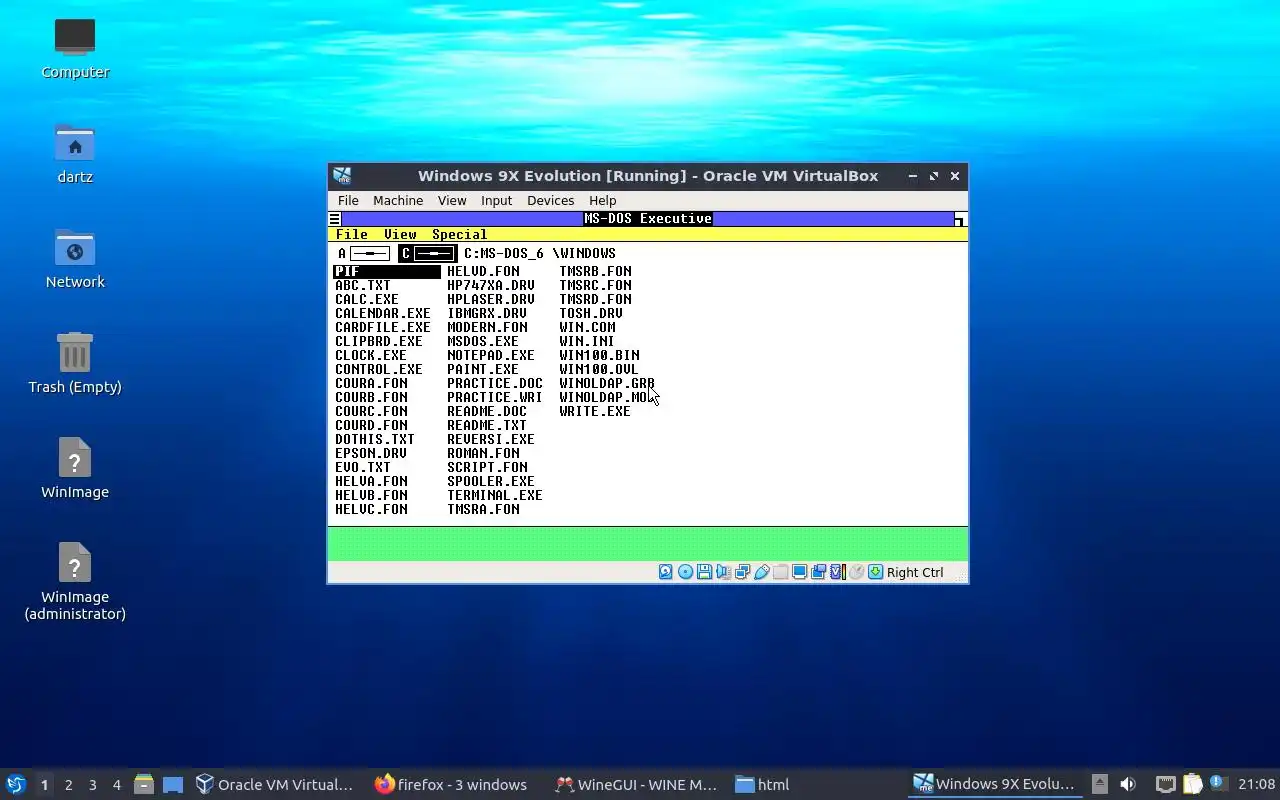Click the CPU virtualization V icon in status bar
Viewport: 1280px width, 800px height.
(x=838, y=572)
